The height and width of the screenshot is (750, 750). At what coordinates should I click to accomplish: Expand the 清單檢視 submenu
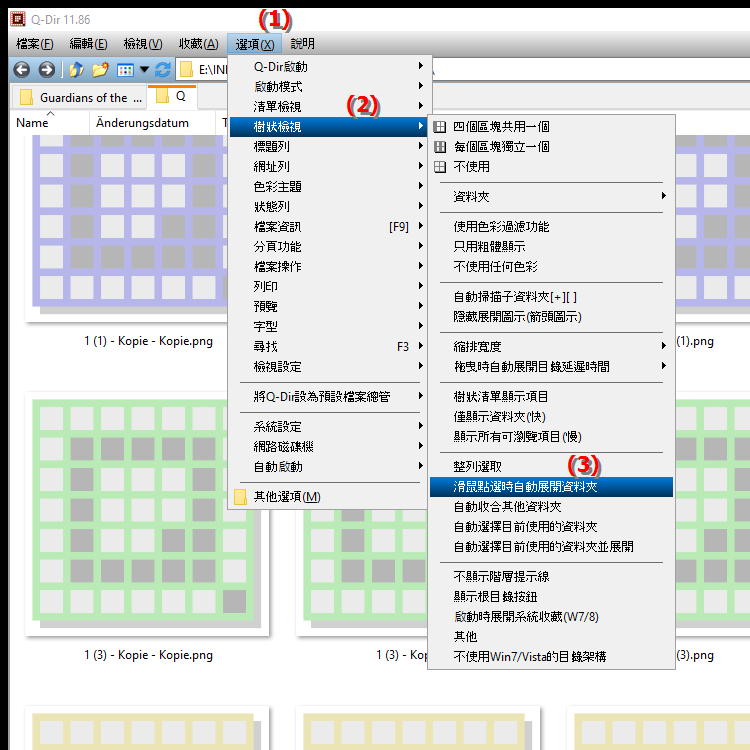tap(330, 107)
